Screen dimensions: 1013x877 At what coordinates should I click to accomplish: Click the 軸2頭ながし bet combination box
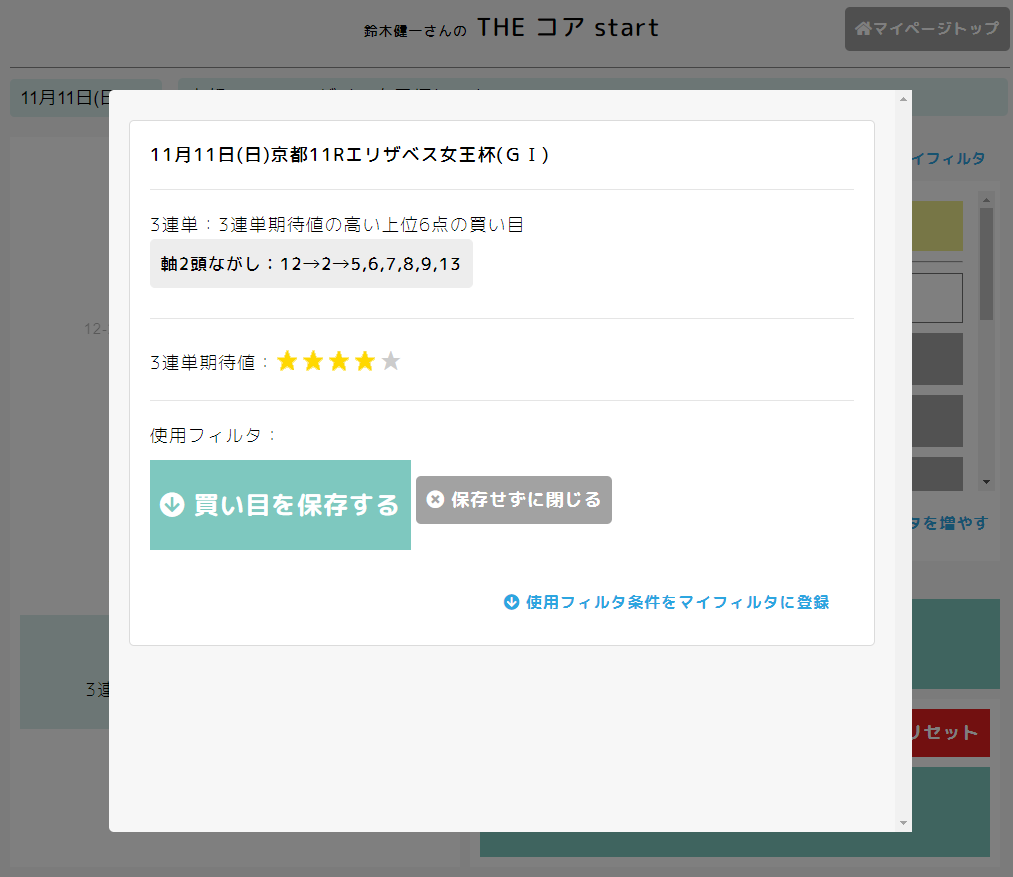click(311, 264)
